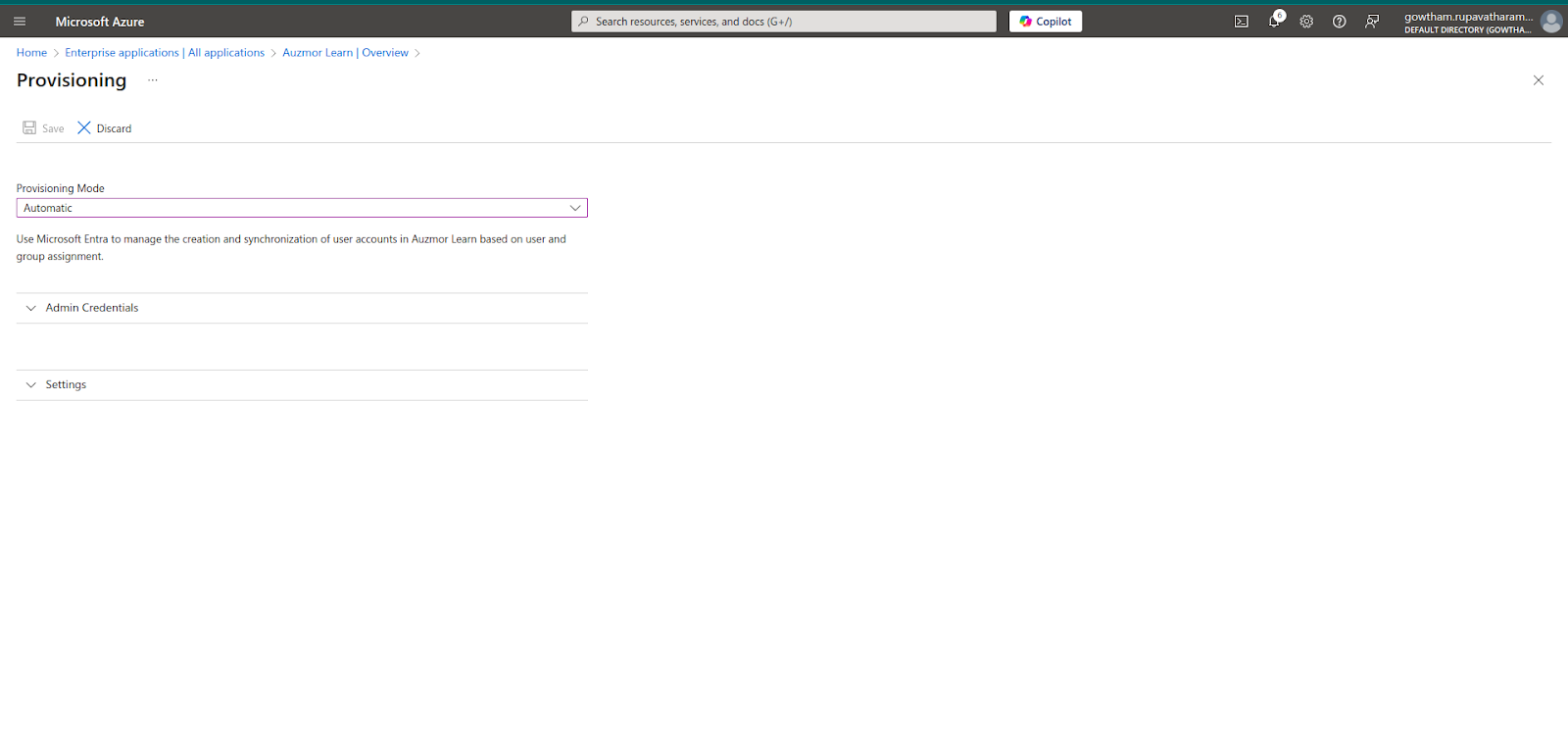Open the notifications bell
Screen dimensions: 1568x753
point(1274,22)
